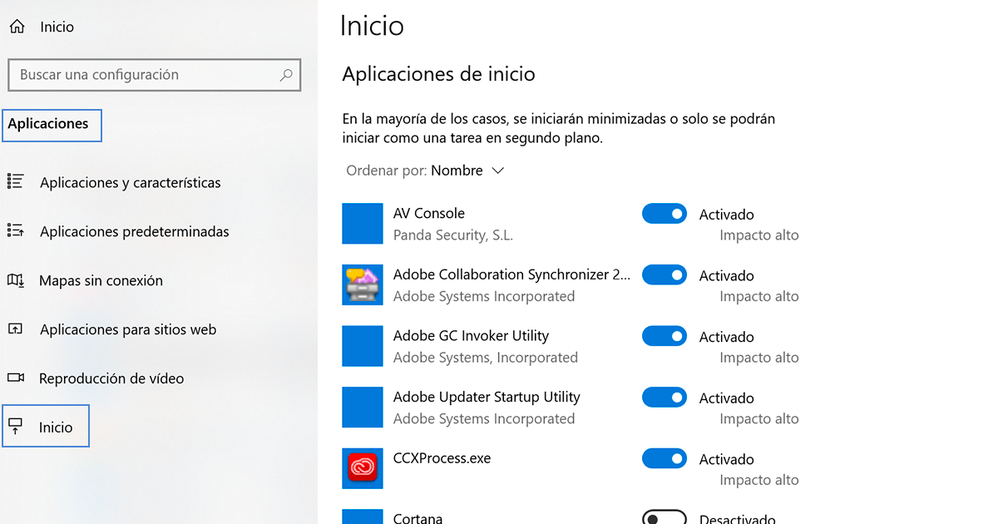Click the Aplicaciones para sitios web icon
The height and width of the screenshot is (524, 998).
tap(15, 329)
